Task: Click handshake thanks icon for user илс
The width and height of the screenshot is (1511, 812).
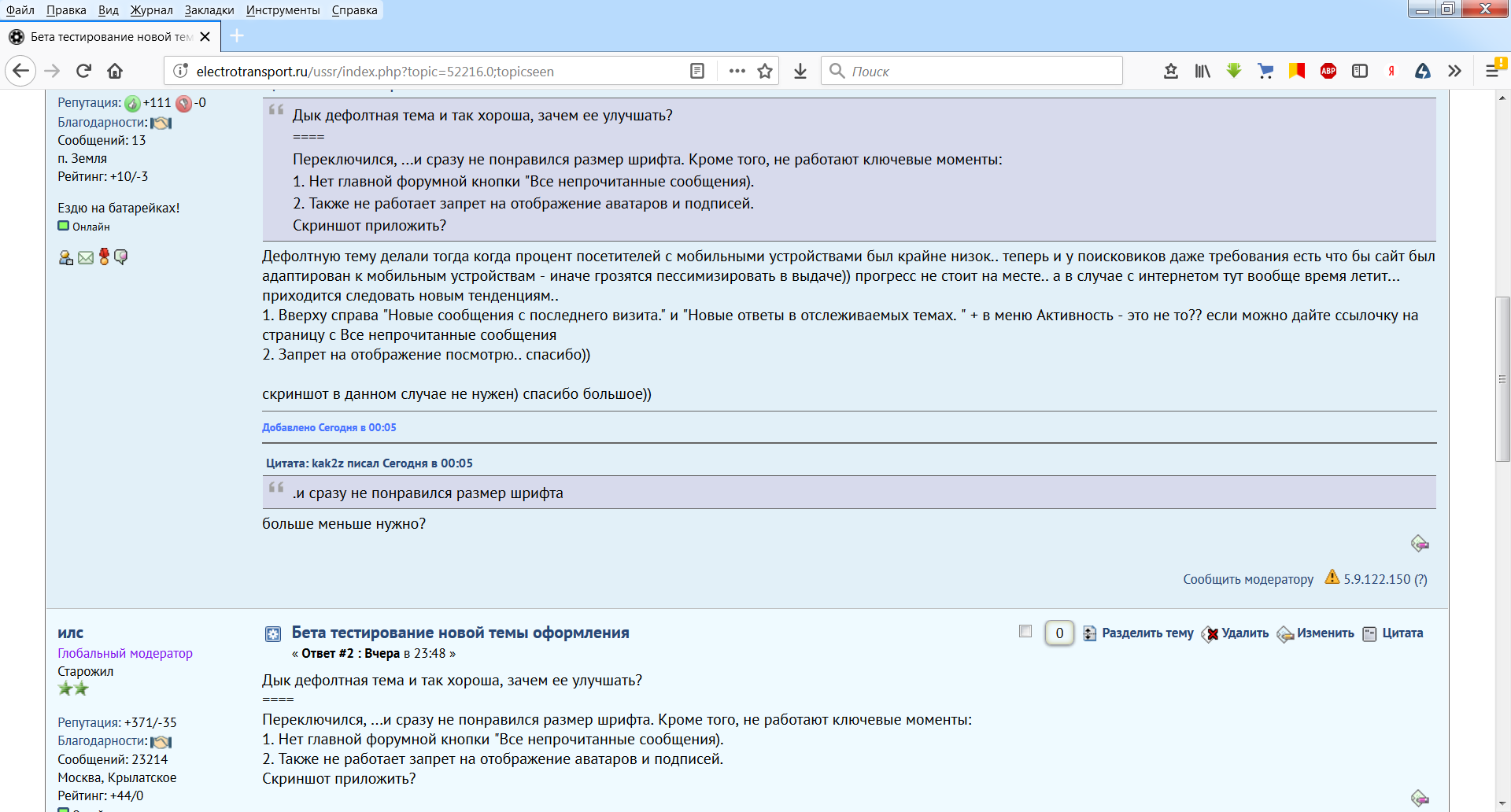Action: (161, 741)
